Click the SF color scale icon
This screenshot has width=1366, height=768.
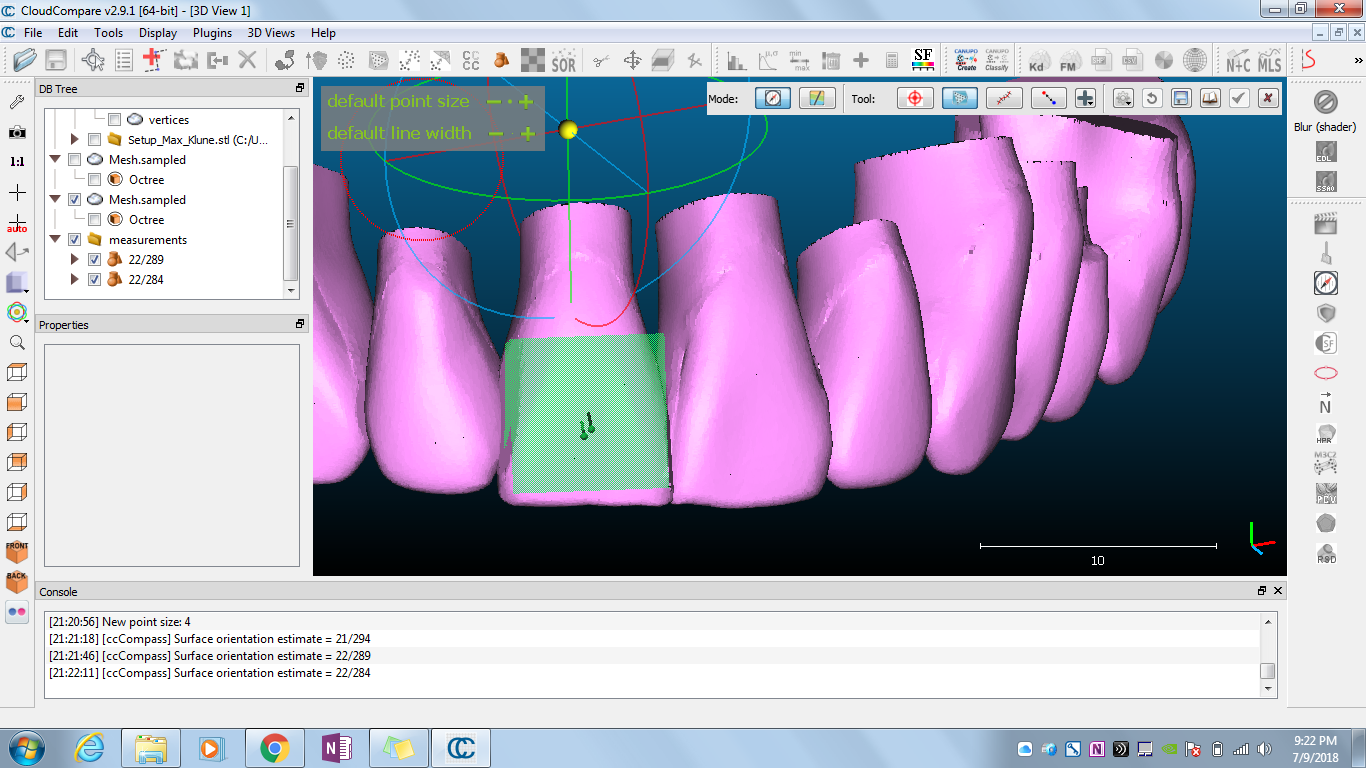[x=923, y=60]
